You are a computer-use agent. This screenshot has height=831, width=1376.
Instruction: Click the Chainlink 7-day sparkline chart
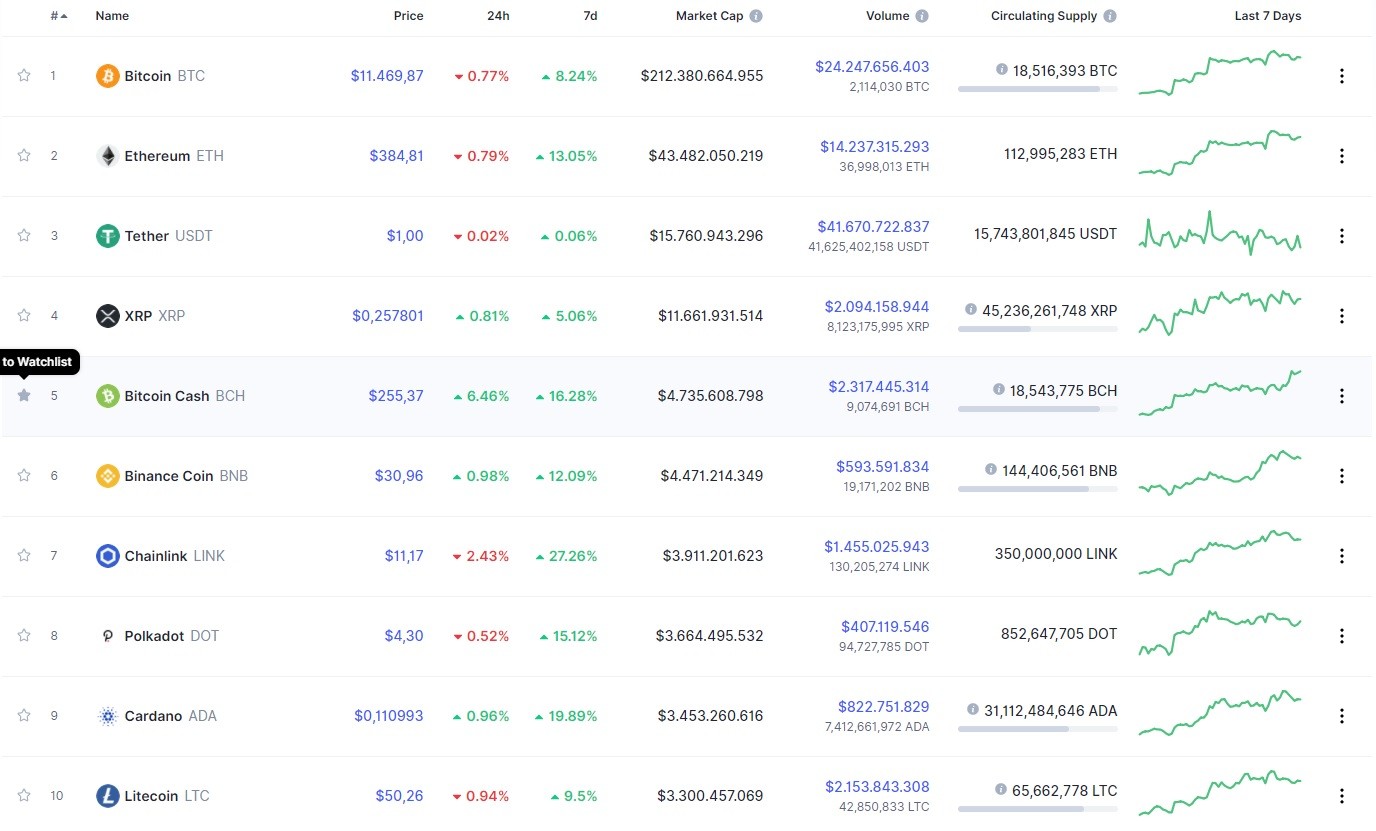point(1220,552)
